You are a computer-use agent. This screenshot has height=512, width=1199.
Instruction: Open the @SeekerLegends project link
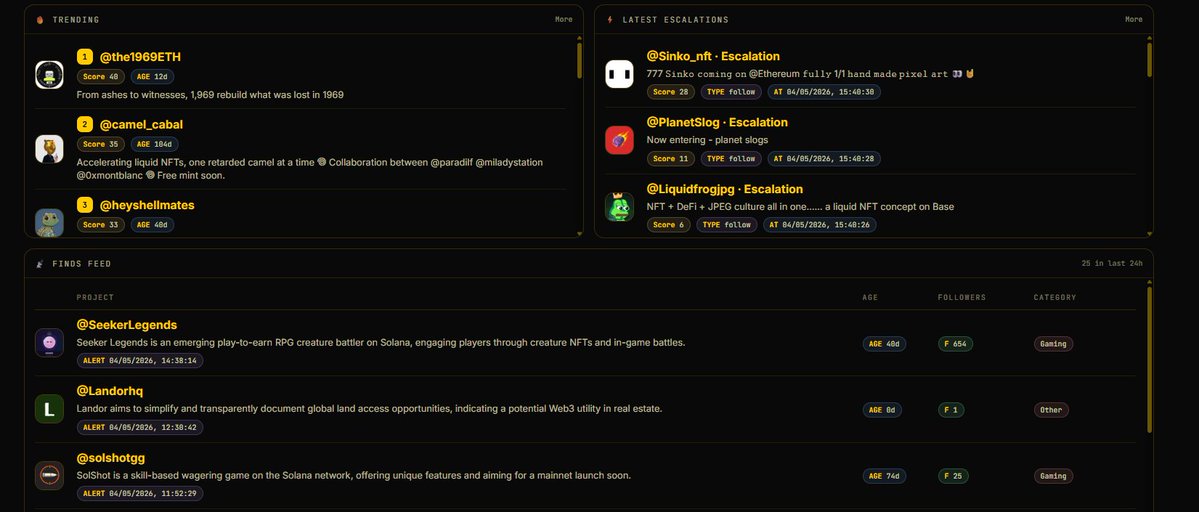point(127,325)
